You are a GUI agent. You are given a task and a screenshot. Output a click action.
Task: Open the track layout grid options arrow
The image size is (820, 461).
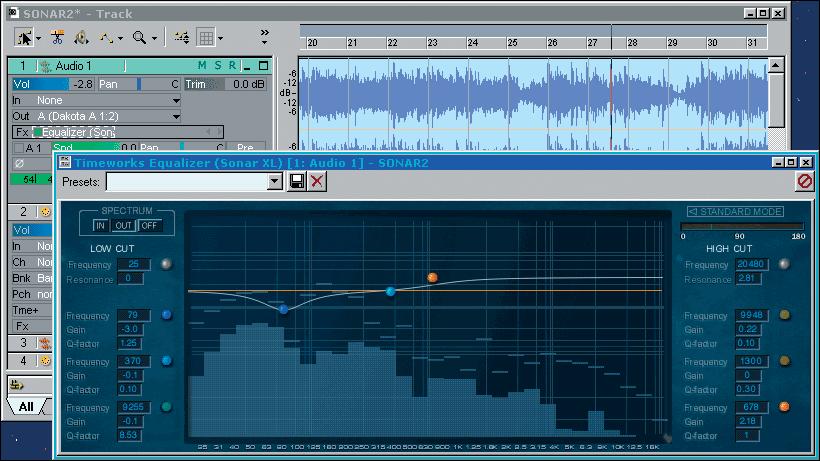click(220, 38)
